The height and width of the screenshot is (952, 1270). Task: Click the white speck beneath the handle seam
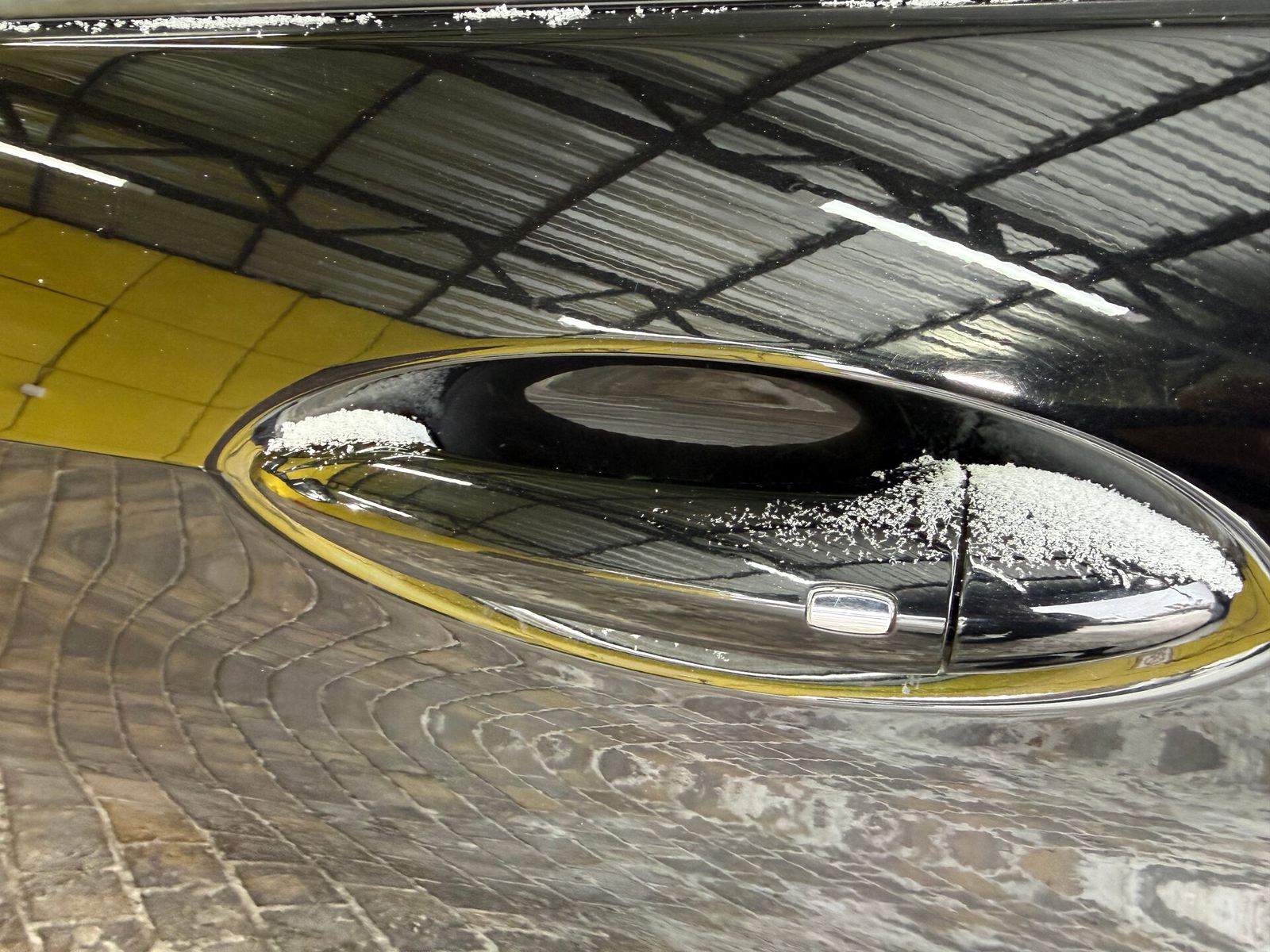tap(905, 689)
